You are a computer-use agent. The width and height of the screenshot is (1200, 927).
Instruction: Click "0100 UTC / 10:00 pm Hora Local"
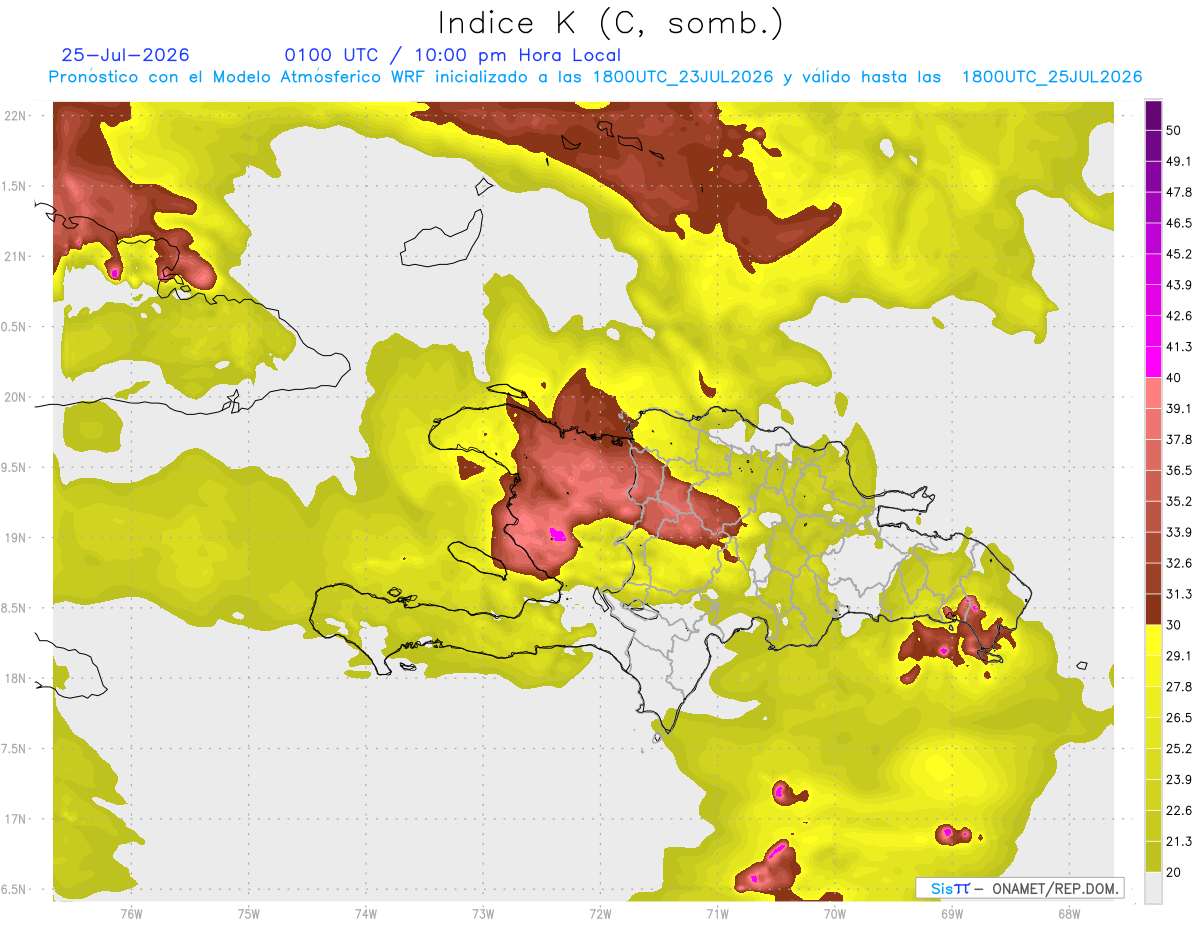point(452,55)
